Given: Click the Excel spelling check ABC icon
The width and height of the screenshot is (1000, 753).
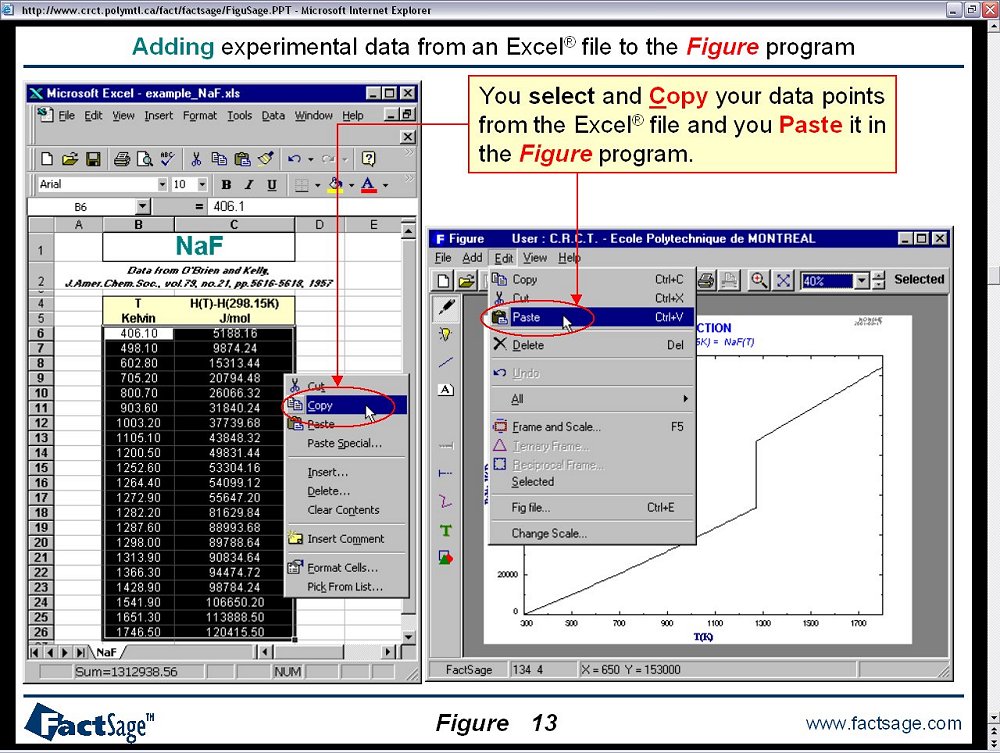Looking at the screenshot, I should (167, 159).
